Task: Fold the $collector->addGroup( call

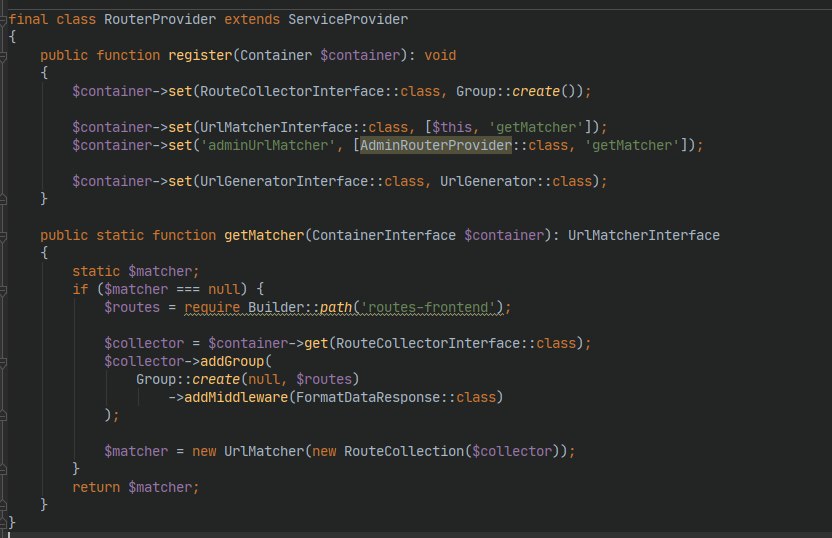Action: [x=3, y=362]
